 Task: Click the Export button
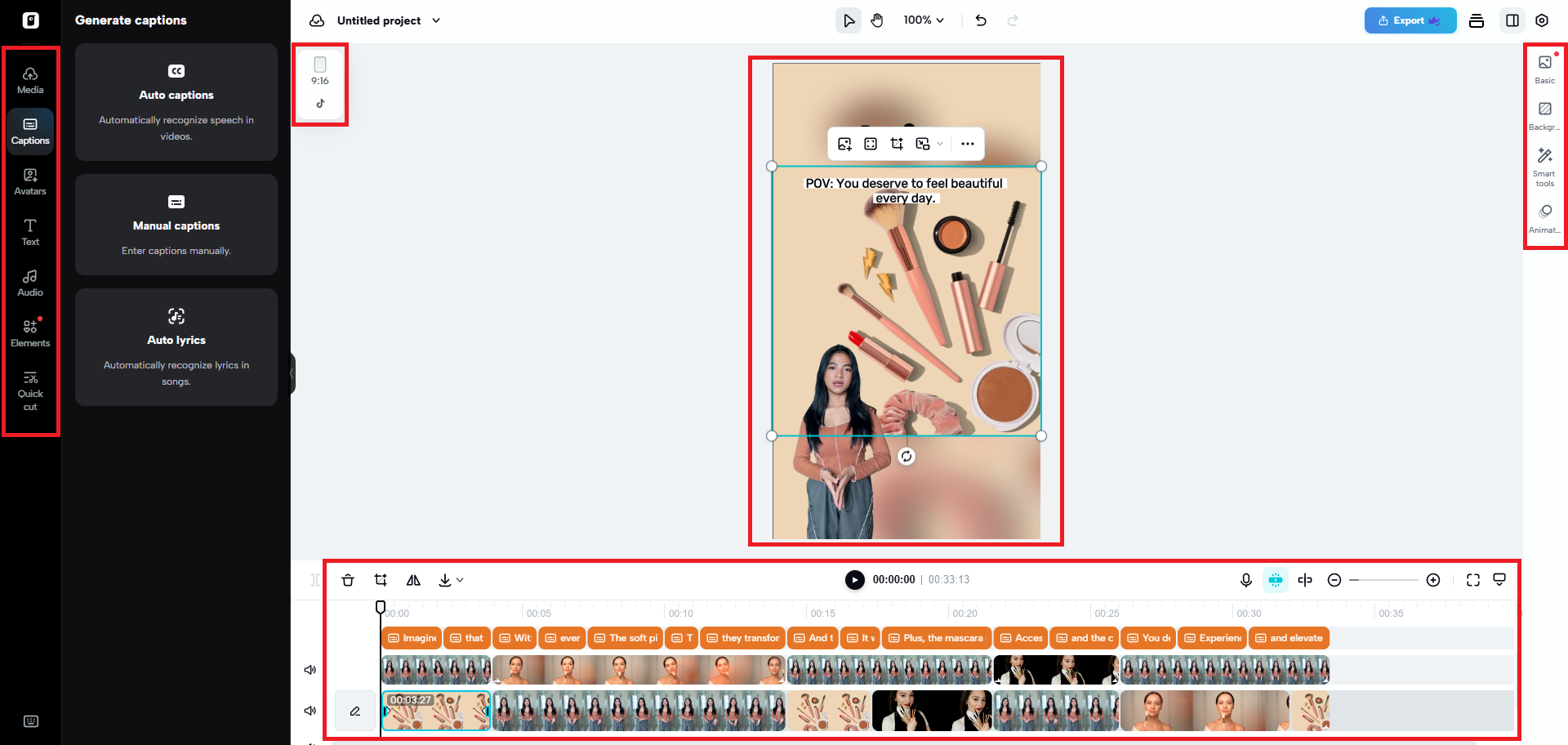(x=1410, y=20)
